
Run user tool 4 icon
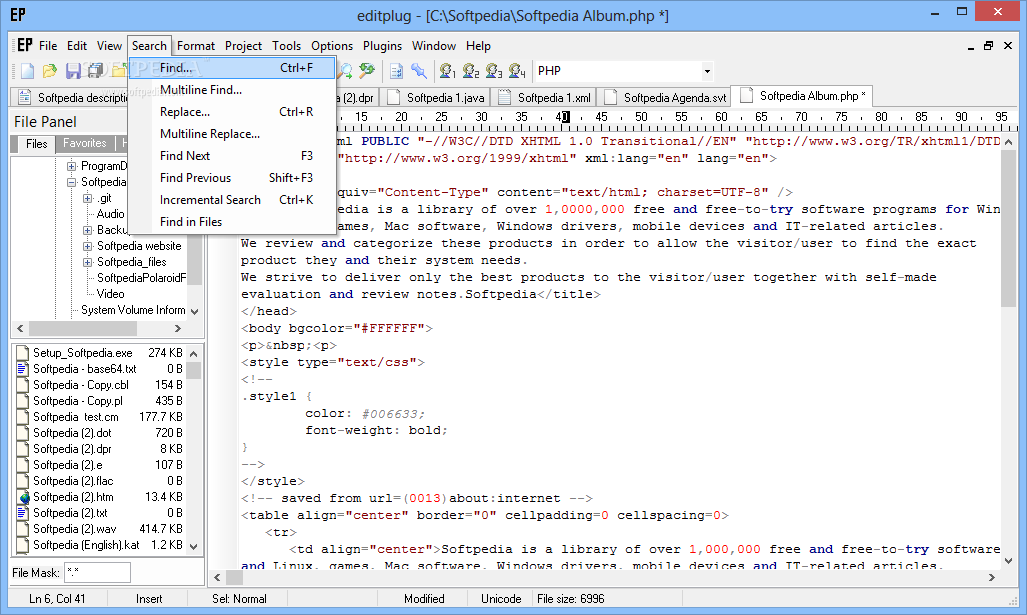point(517,71)
